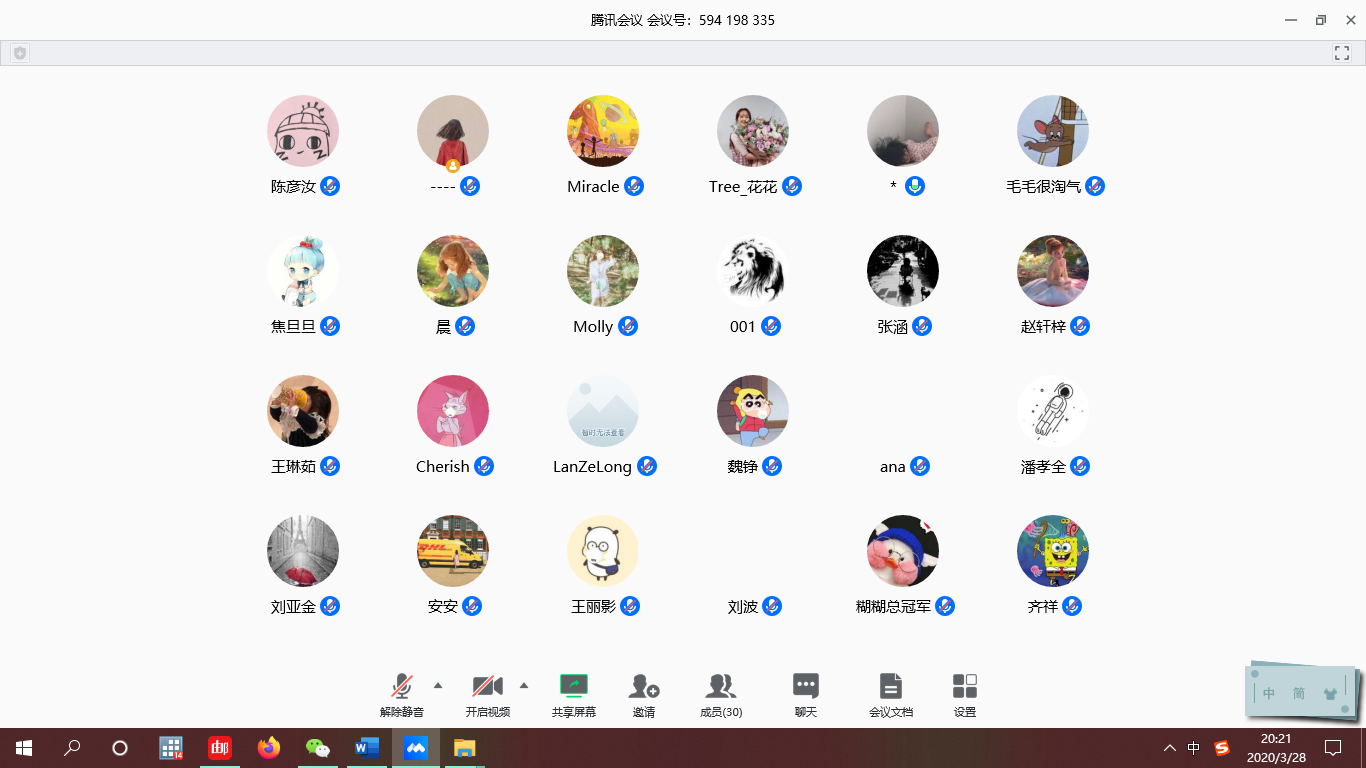The height and width of the screenshot is (768, 1366).
Task: Expand the audio options arrow beside 解除静音
Action: [x=438, y=685]
